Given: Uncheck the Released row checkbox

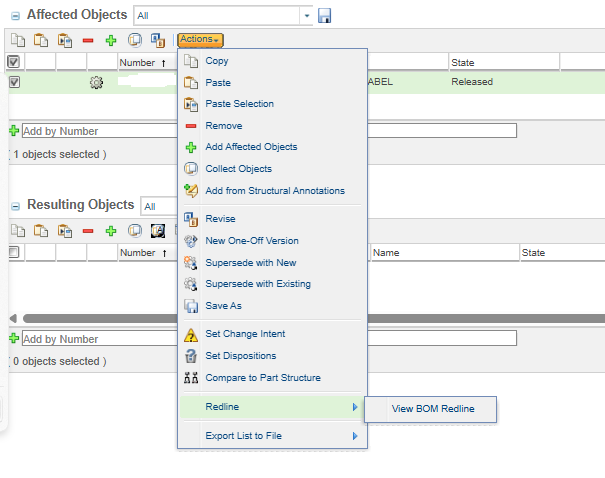Looking at the screenshot, I should pos(13,82).
